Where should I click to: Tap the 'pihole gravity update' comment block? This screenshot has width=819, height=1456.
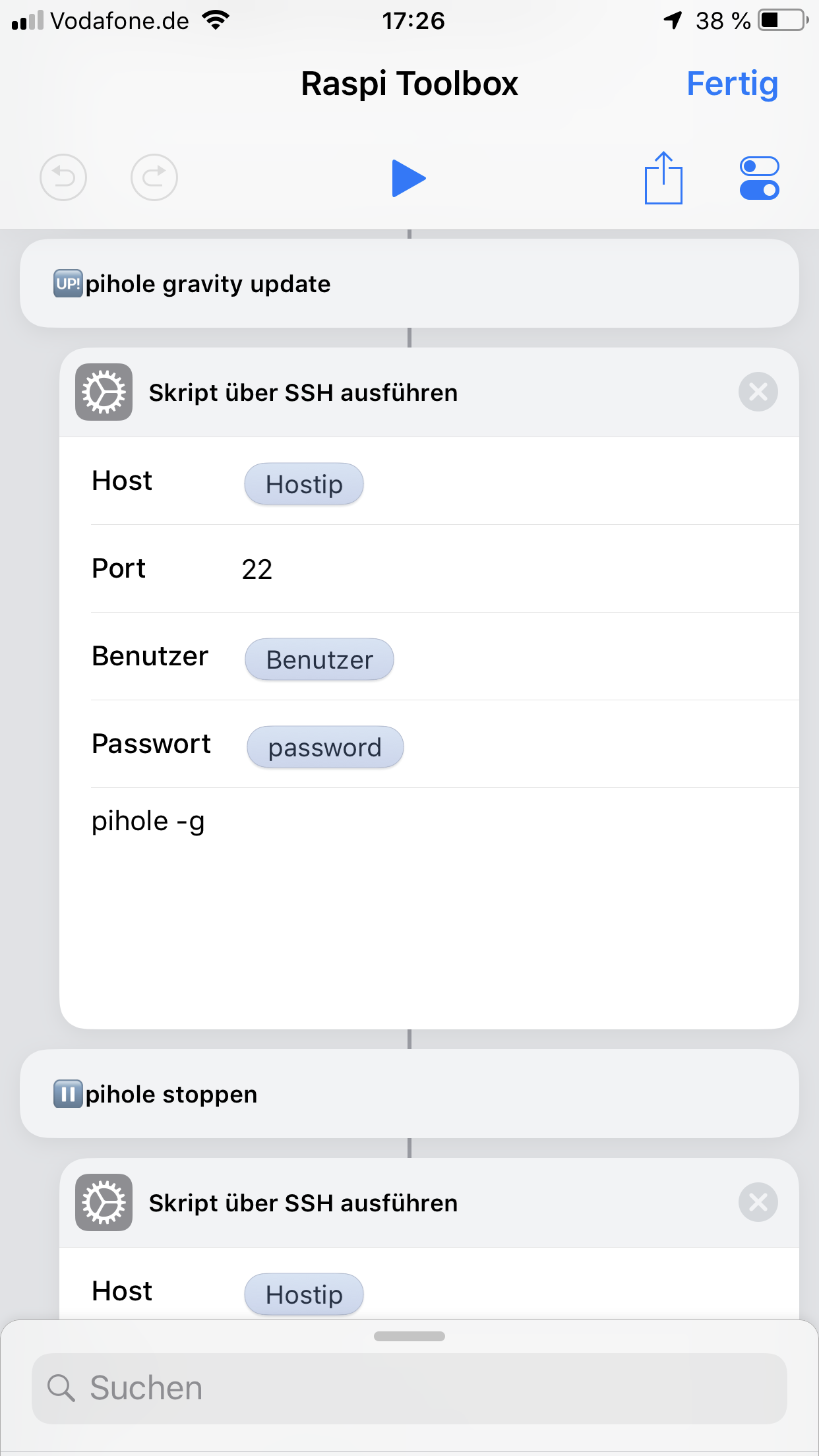(x=409, y=284)
